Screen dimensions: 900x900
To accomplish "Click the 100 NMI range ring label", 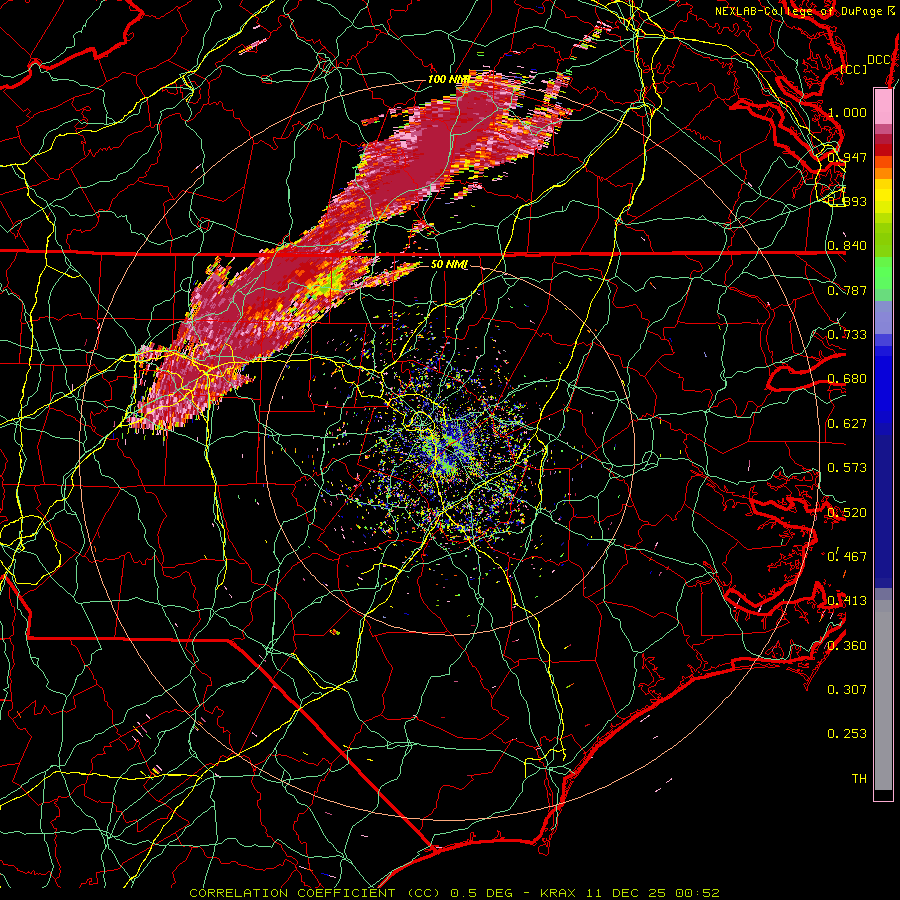I will [449, 79].
